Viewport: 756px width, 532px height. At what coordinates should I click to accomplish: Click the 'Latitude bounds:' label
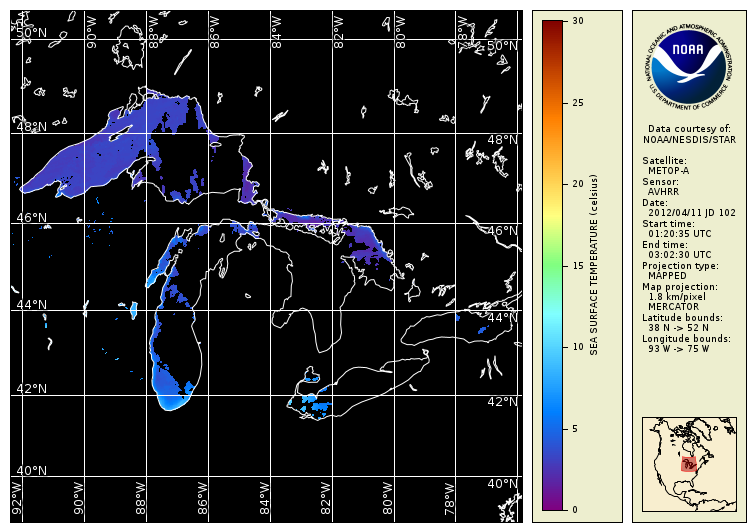[682, 318]
